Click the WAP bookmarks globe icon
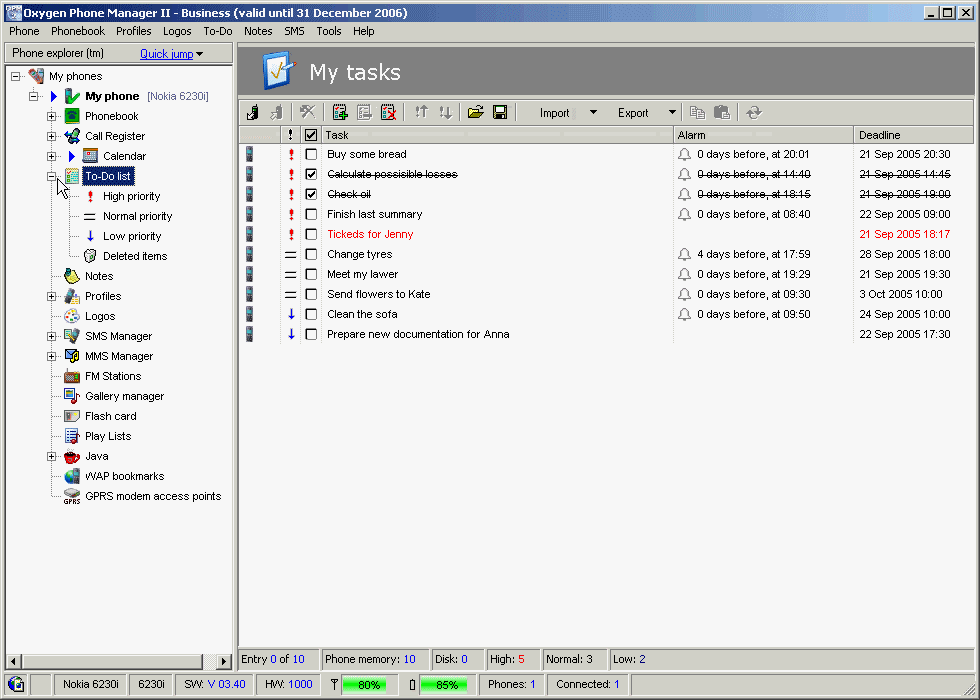Screen dimensions: 980x700 72,476
